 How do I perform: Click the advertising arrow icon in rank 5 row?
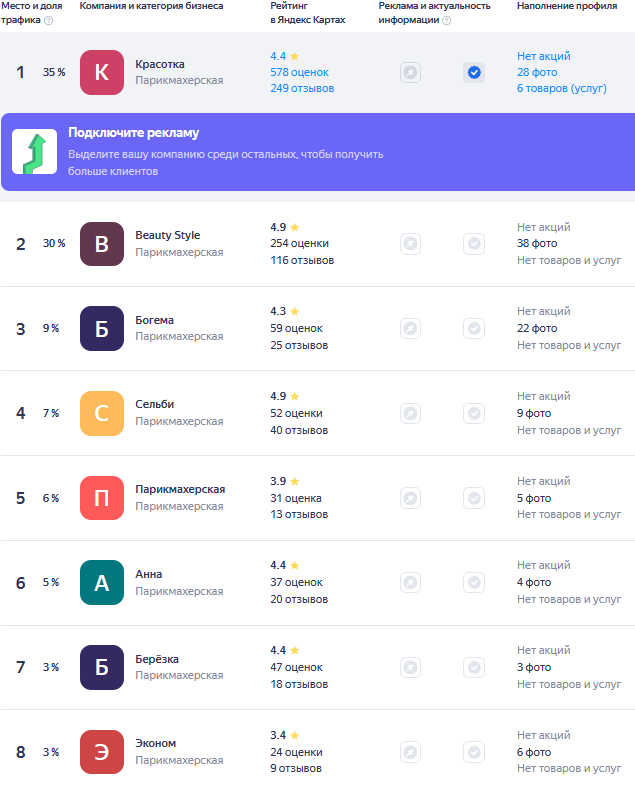click(x=410, y=498)
